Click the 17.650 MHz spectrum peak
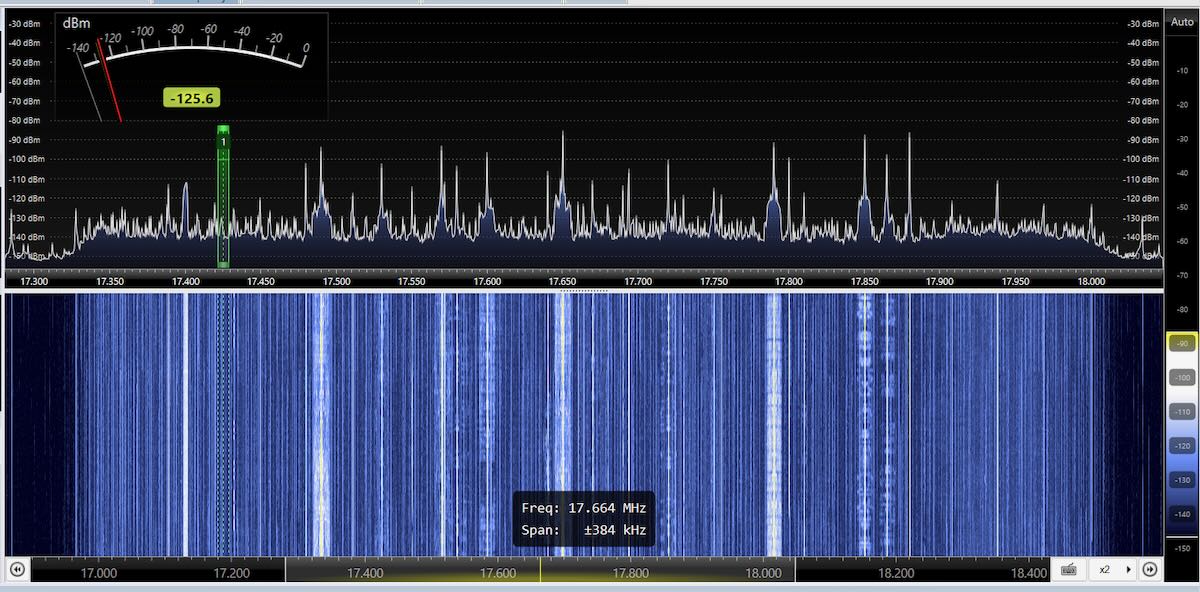The image size is (1200, 592). (562, 140)
